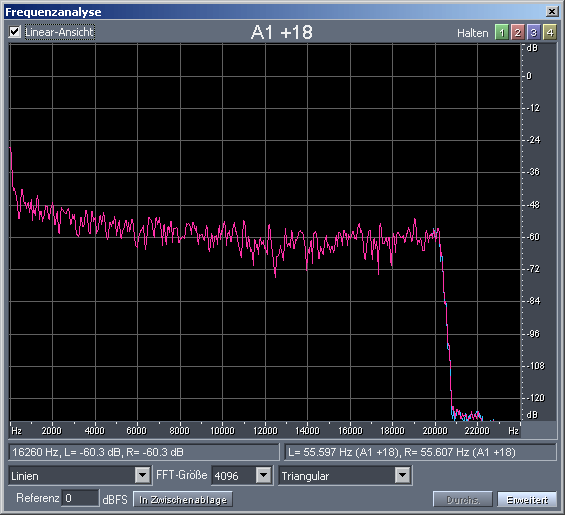The width and height of the screenshot is (565, 515).
Task: Uncheck the Linear-Ansicht checkbox
Action: pyautogui.click(x=15, y=32)
